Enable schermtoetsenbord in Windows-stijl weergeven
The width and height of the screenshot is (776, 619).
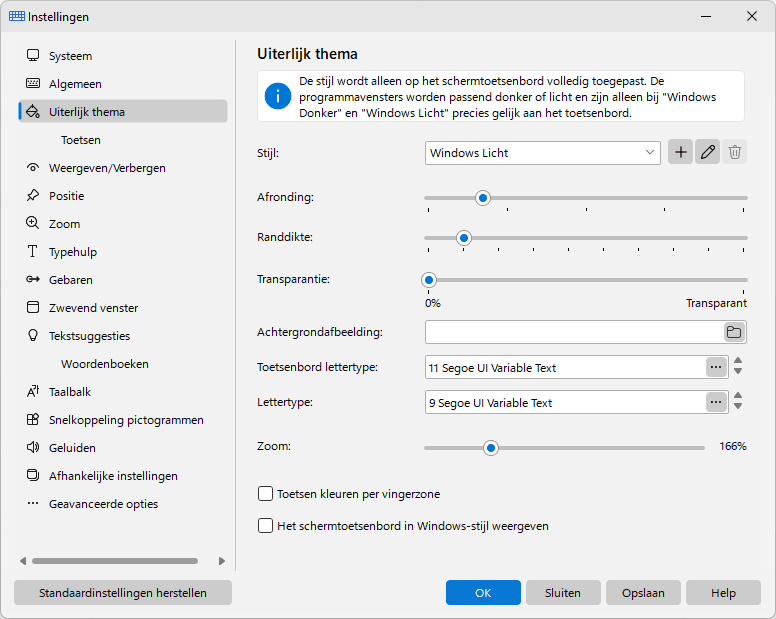[x=265, y=525]
